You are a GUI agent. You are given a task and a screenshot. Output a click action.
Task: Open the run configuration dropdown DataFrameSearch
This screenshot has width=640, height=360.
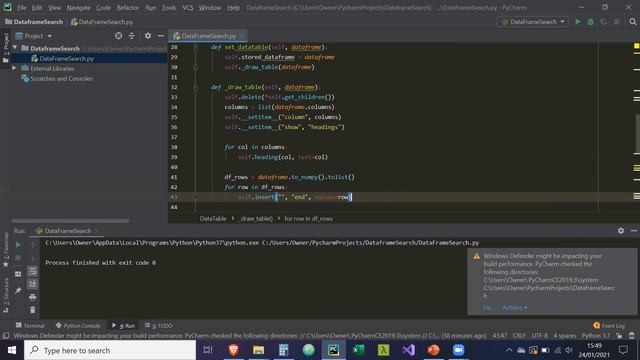point(533,22)
